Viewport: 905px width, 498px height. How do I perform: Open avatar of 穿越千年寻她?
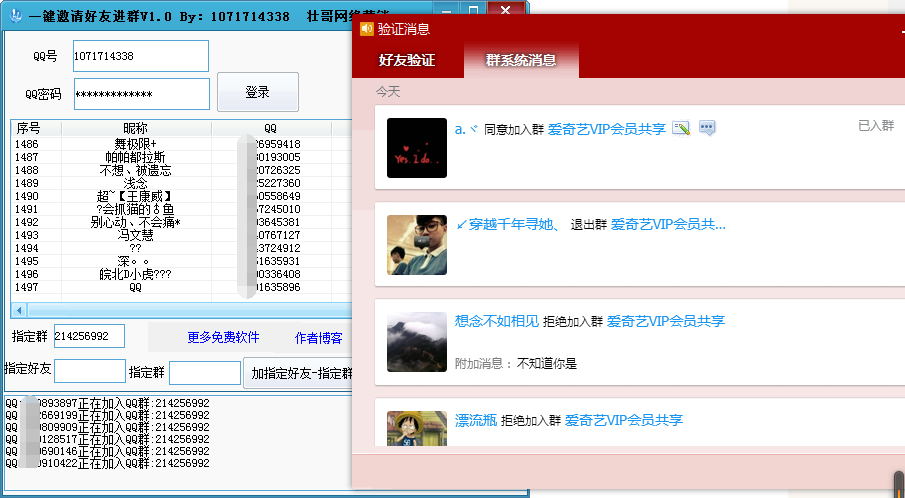pos(417,245)
